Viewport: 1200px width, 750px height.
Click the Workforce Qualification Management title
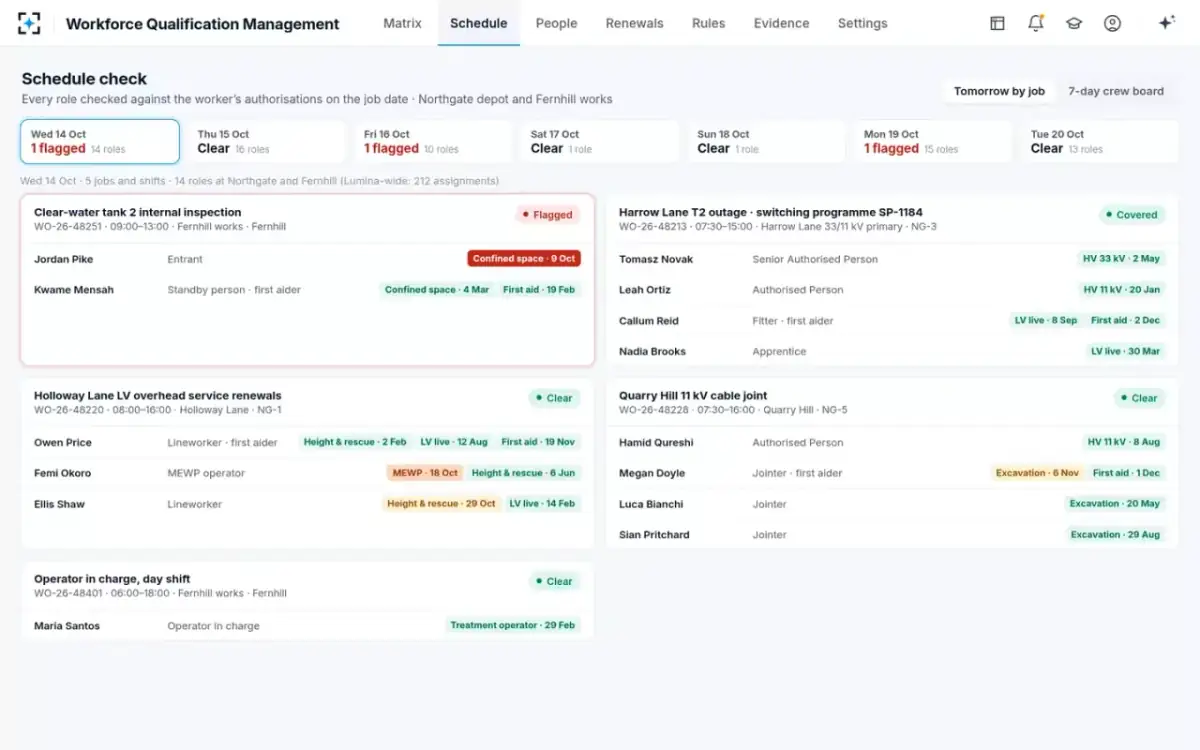click(x=203, y=23)
